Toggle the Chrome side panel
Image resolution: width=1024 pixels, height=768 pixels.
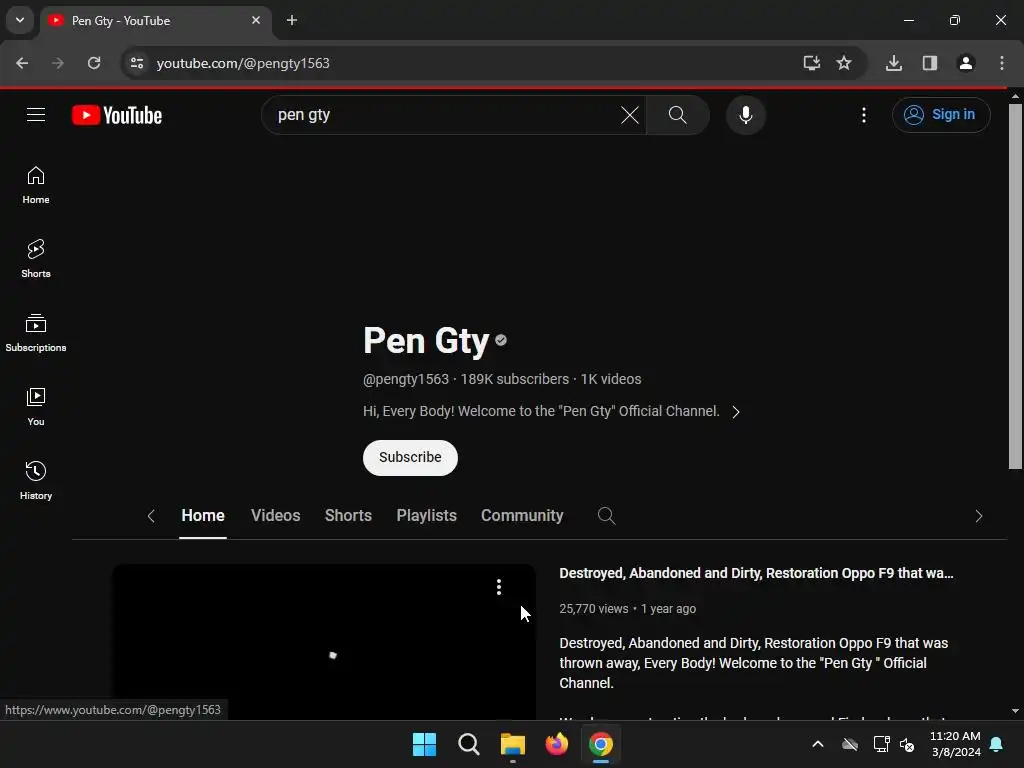point(929,63)
